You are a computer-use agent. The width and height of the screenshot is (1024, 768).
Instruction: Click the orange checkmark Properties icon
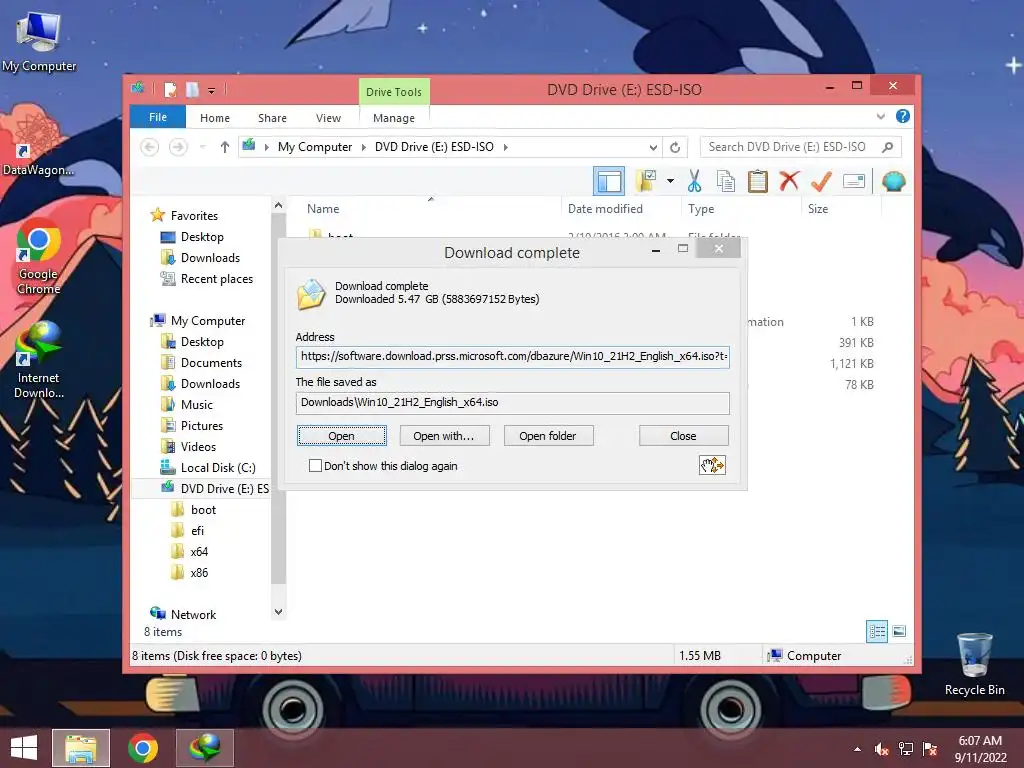tap(821, 181)
